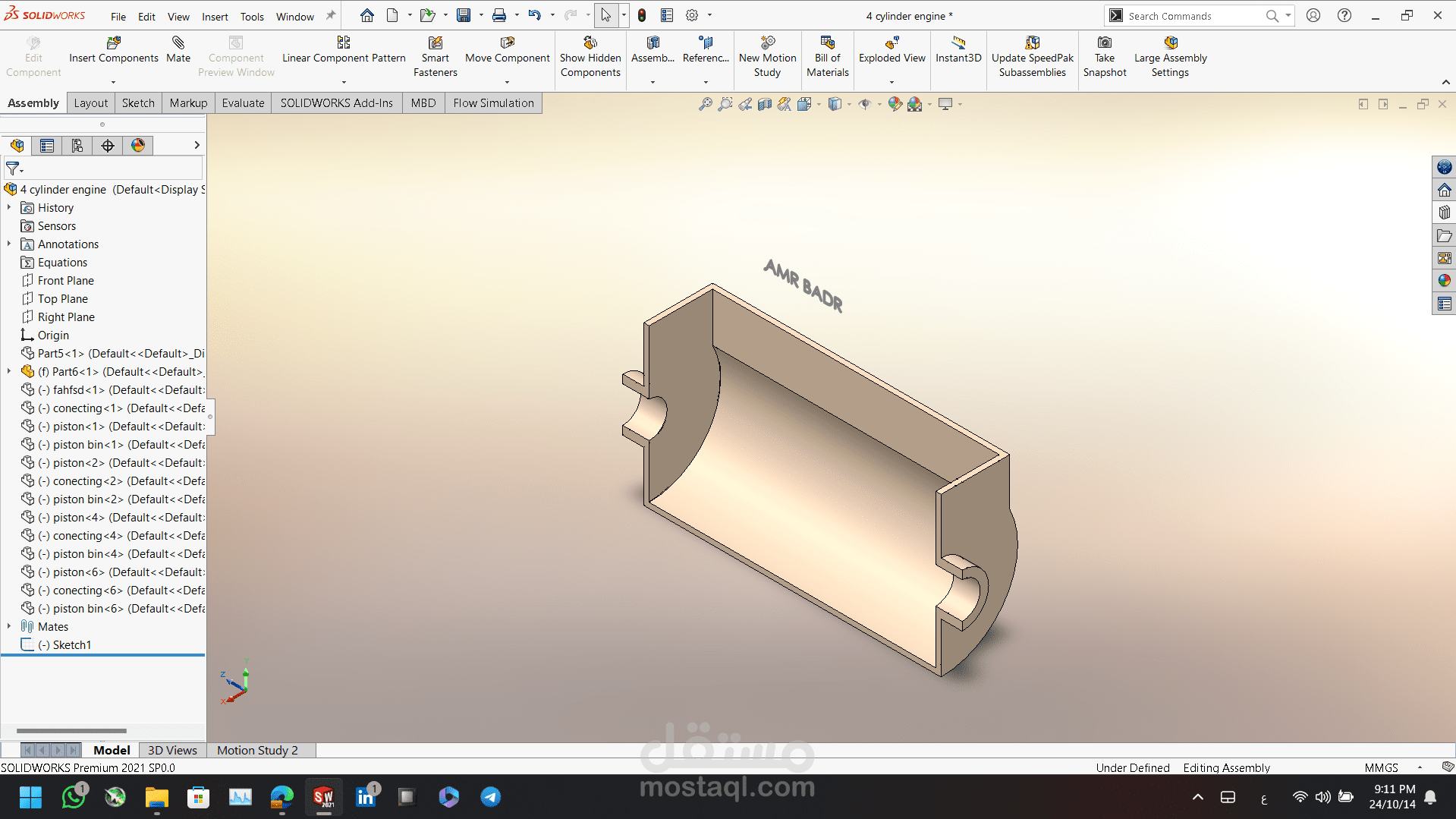Select the Mate tool
1456x819 pixels.
(178, 43)
